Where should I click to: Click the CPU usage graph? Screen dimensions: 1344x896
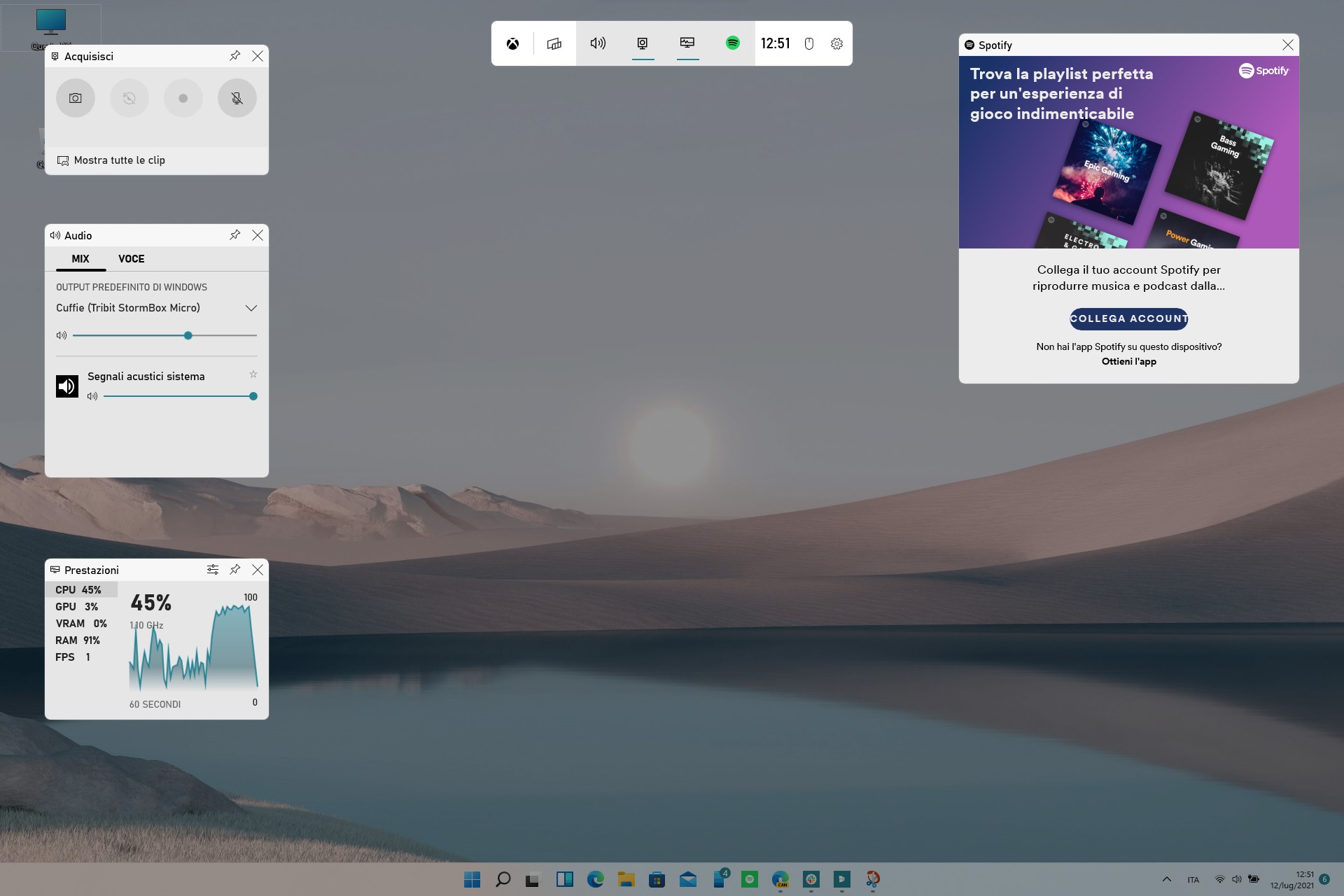194,647
